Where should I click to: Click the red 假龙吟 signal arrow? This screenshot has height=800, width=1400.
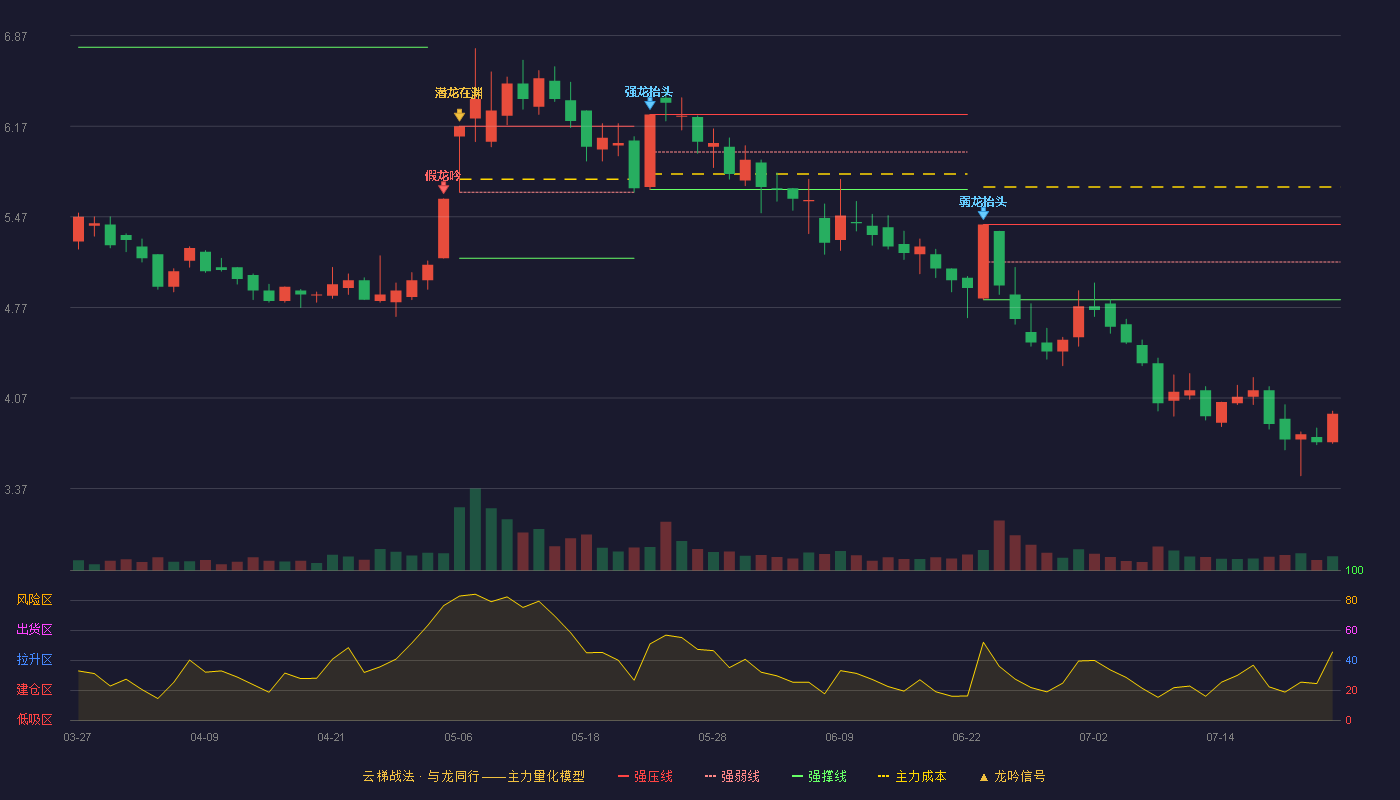pyautogui.click(x=443, y=187)
